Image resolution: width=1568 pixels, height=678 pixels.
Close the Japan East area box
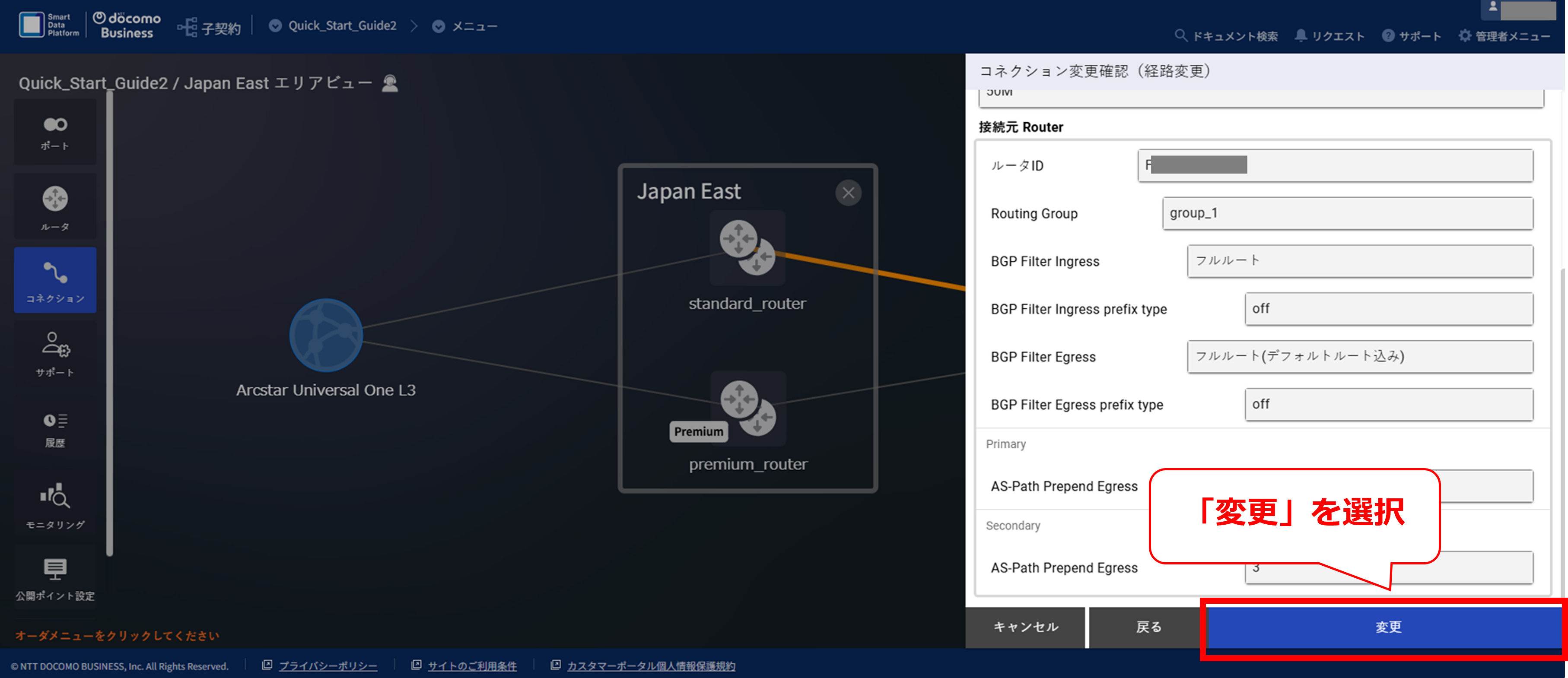point(848,193)
